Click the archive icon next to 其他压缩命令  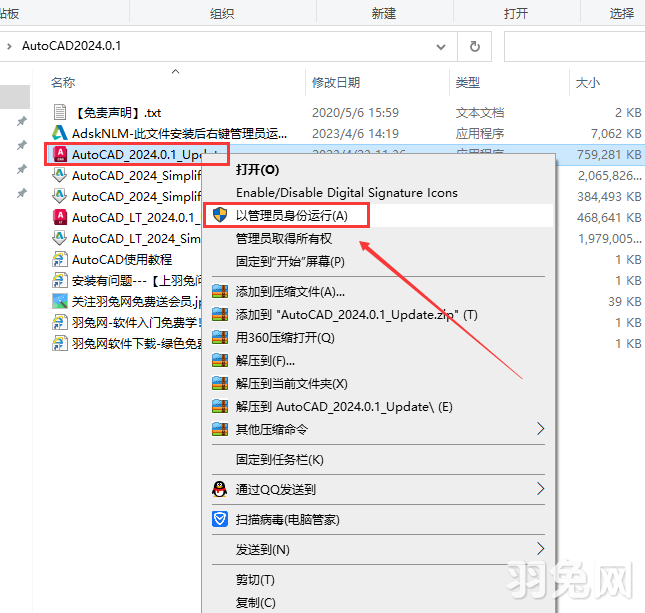pyautogui.click(x=220, y=430)
